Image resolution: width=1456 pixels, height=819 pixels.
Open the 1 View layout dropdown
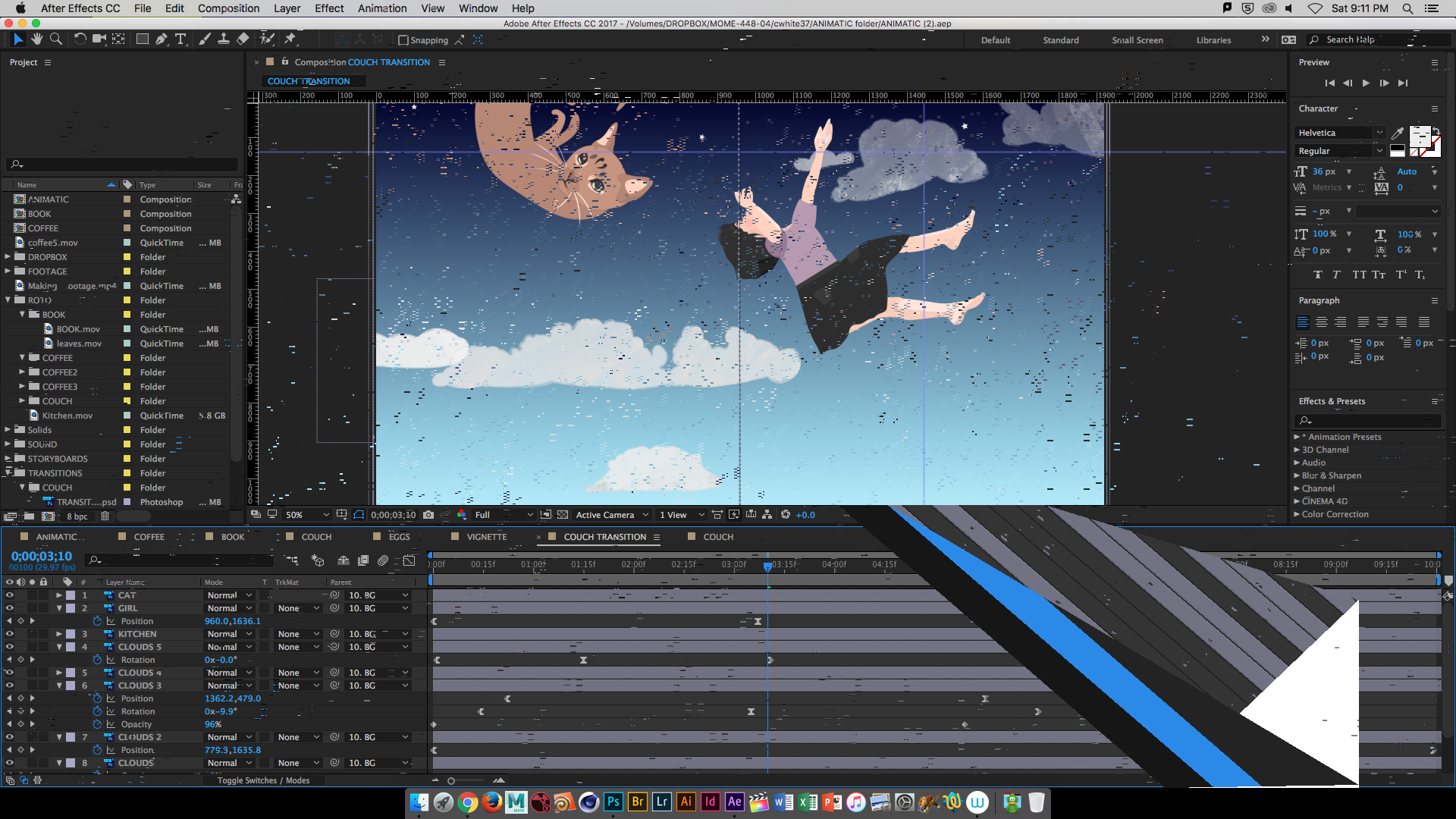tap(681, 515)
